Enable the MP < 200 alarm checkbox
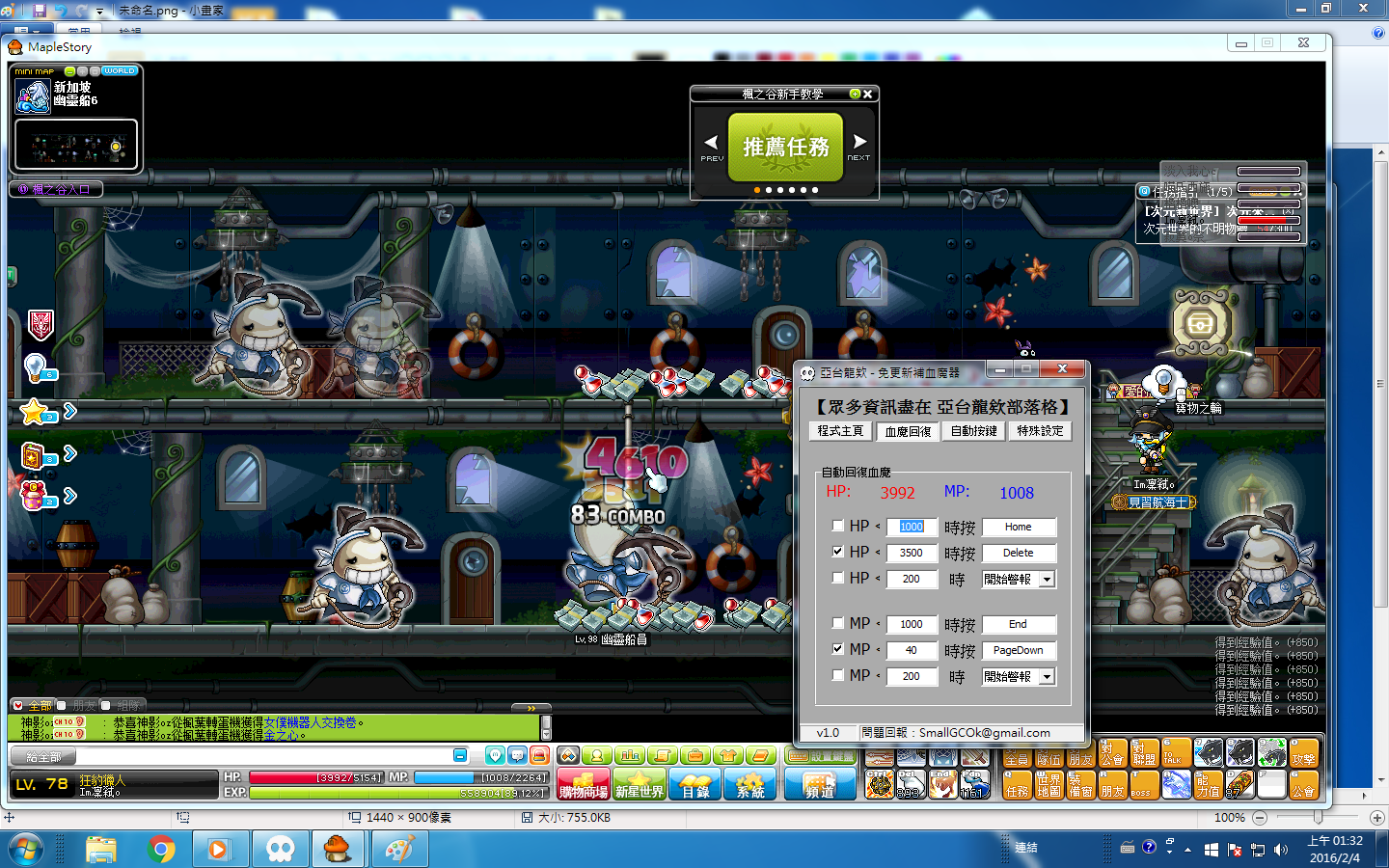 pyautogui.click(x=837, y=675)
